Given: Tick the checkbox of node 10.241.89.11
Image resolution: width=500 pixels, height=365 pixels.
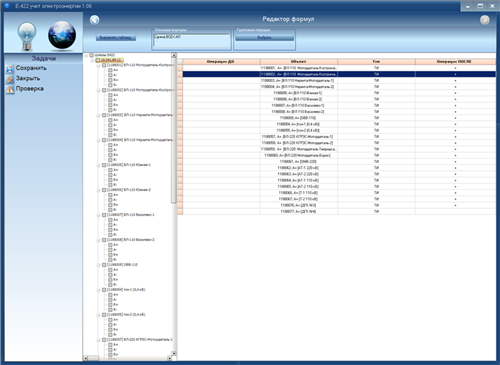Looking at the screenshot, I should tap(98, 60).
